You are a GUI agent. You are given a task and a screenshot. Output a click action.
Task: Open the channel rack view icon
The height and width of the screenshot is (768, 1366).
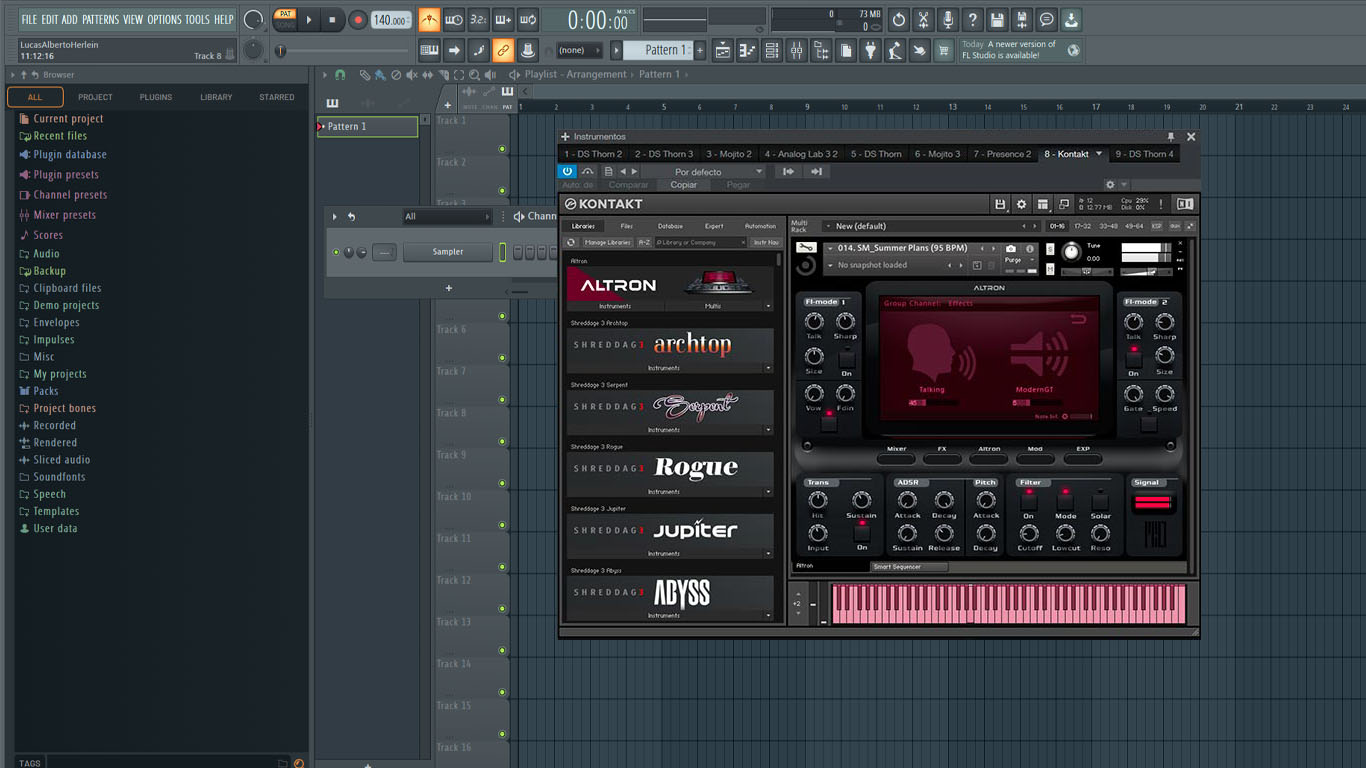pos(772,50)
